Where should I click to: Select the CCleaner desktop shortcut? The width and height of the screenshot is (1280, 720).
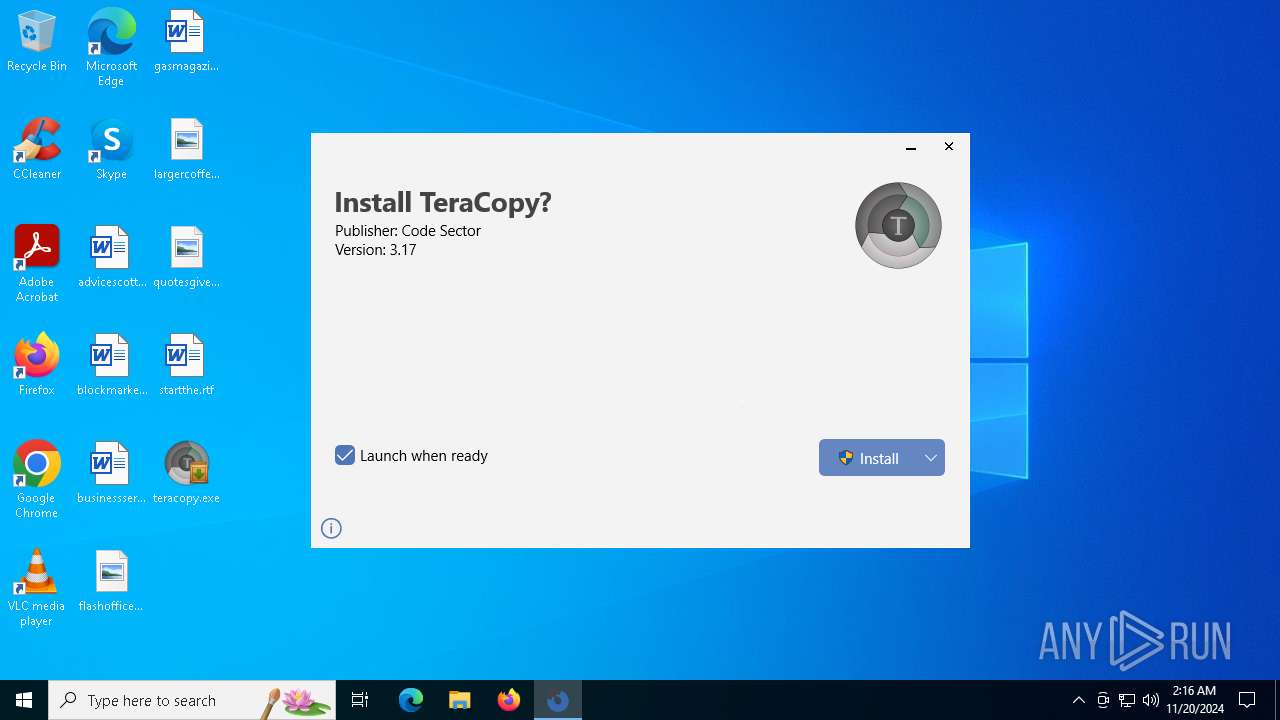tap(37, 150)
